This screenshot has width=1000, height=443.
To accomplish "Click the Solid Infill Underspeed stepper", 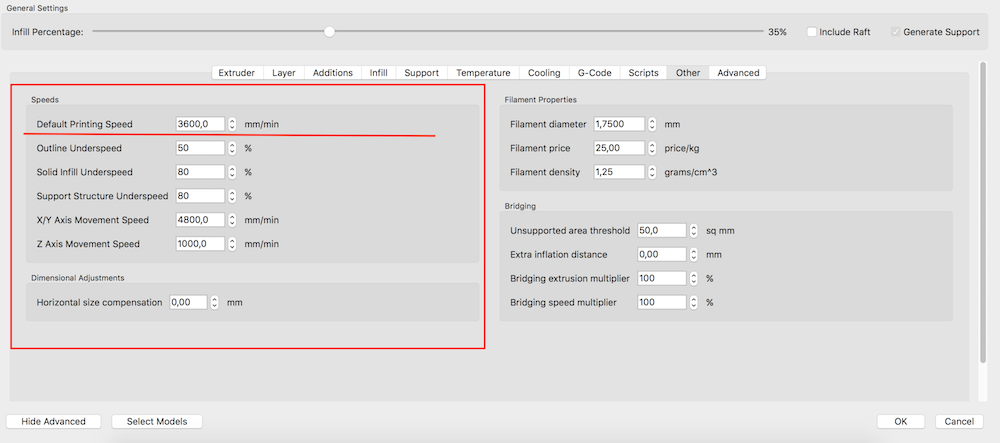I will (232, 172).
